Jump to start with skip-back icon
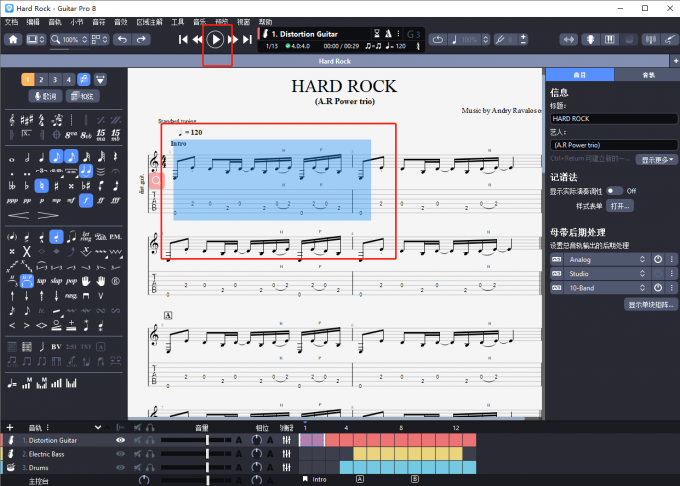680x486 pixels. [183, 40]
